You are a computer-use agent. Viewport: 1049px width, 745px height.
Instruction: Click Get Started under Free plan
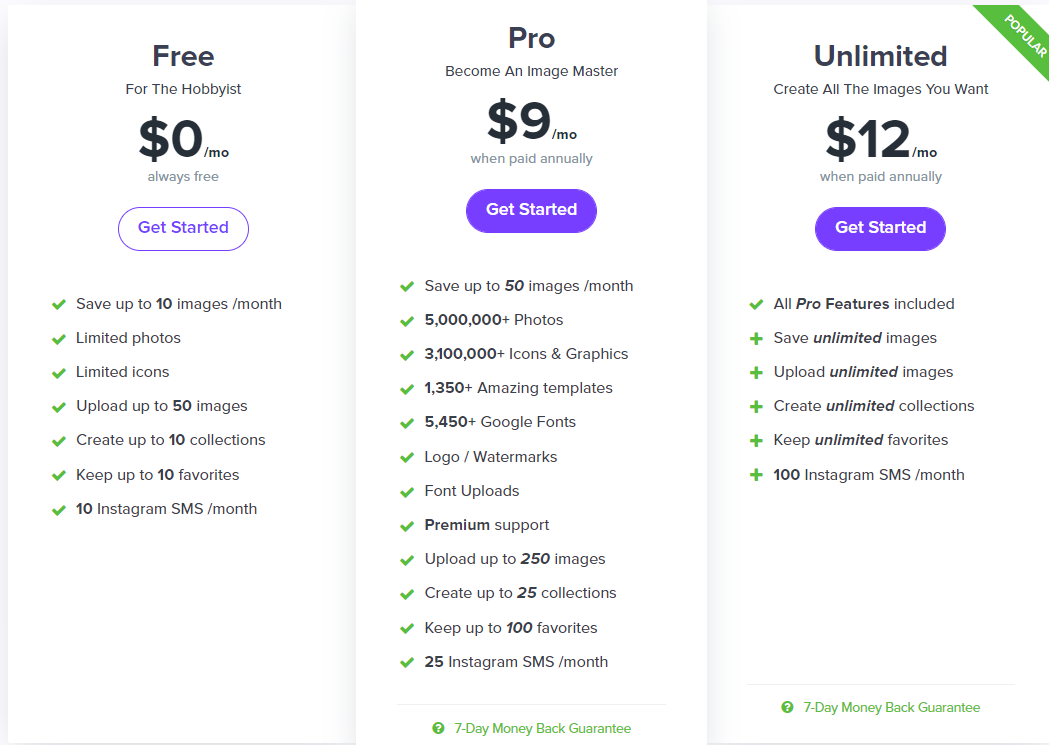[183, 228]
